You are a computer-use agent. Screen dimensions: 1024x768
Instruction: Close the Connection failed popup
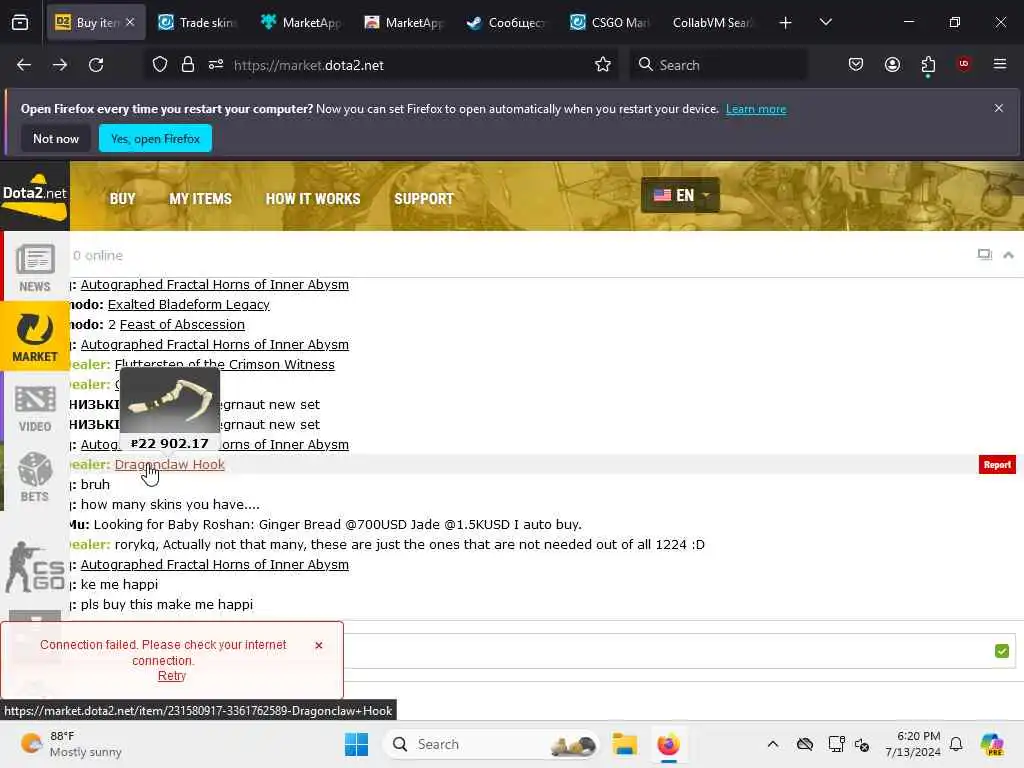click(x=319, y=645)
